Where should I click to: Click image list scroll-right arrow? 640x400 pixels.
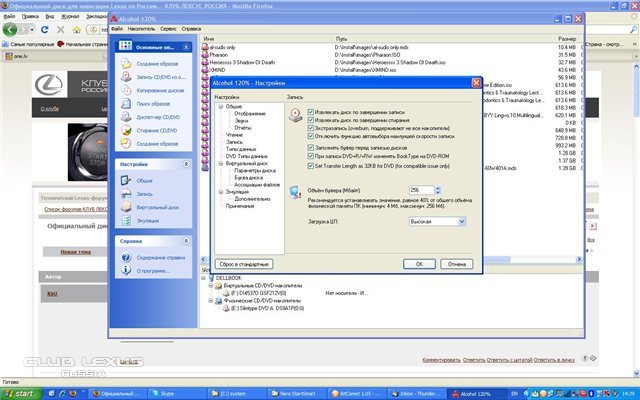[579, 260]
